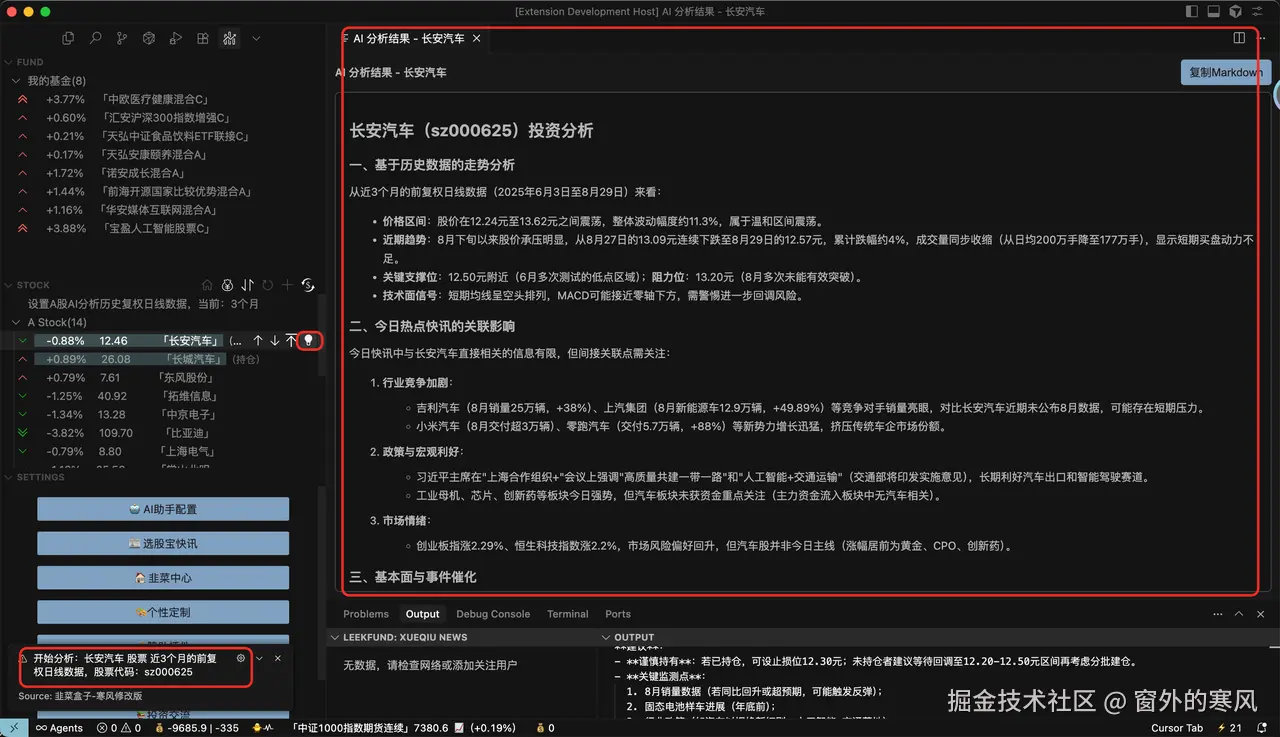Viewport: 1280px width, 737px height.
Task: Open AI助手配置 in the settings panel
Action: tap(162, 508)
